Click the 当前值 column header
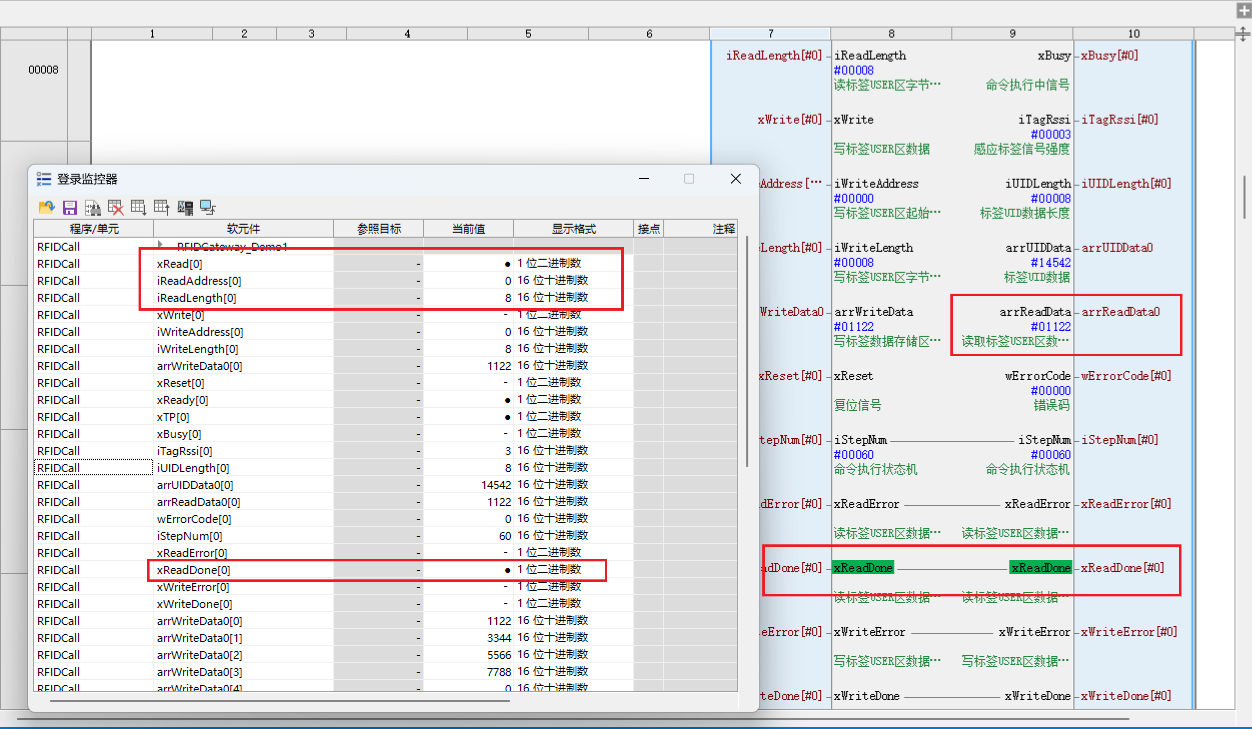The height and width of the screenshot is (729, 1252). coord(468,229)
